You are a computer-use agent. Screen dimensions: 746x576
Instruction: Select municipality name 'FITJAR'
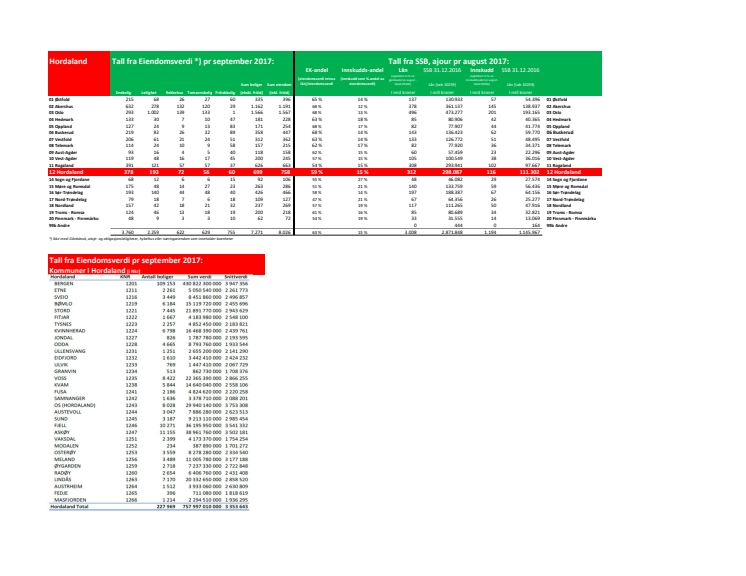(x=62, y=317)
